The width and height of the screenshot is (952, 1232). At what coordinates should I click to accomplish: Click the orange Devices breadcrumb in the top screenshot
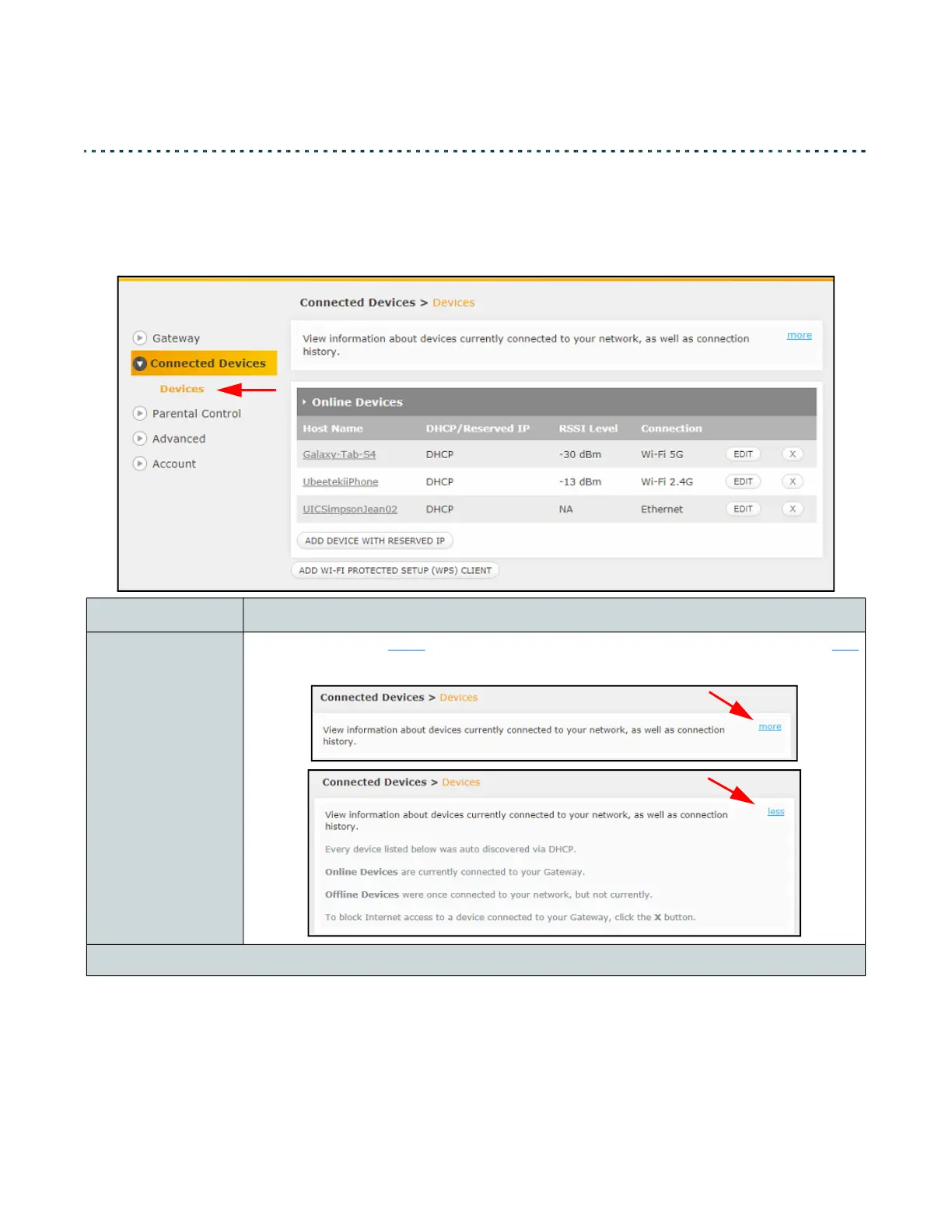coord(453,303)
